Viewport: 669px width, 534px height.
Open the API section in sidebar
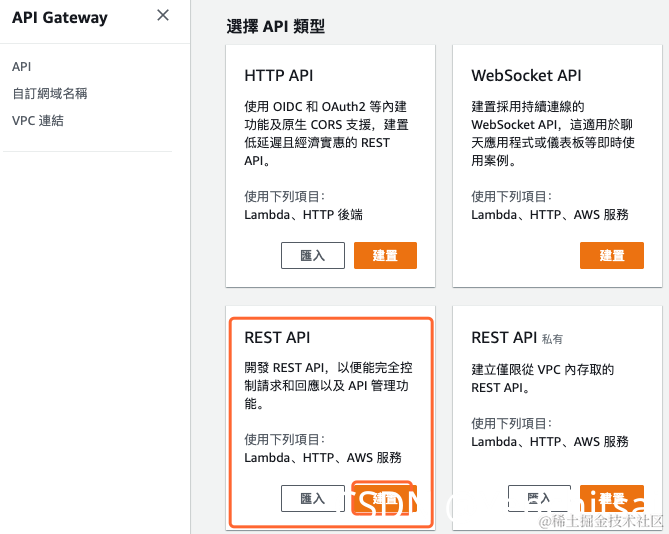(x=21, y=67)
